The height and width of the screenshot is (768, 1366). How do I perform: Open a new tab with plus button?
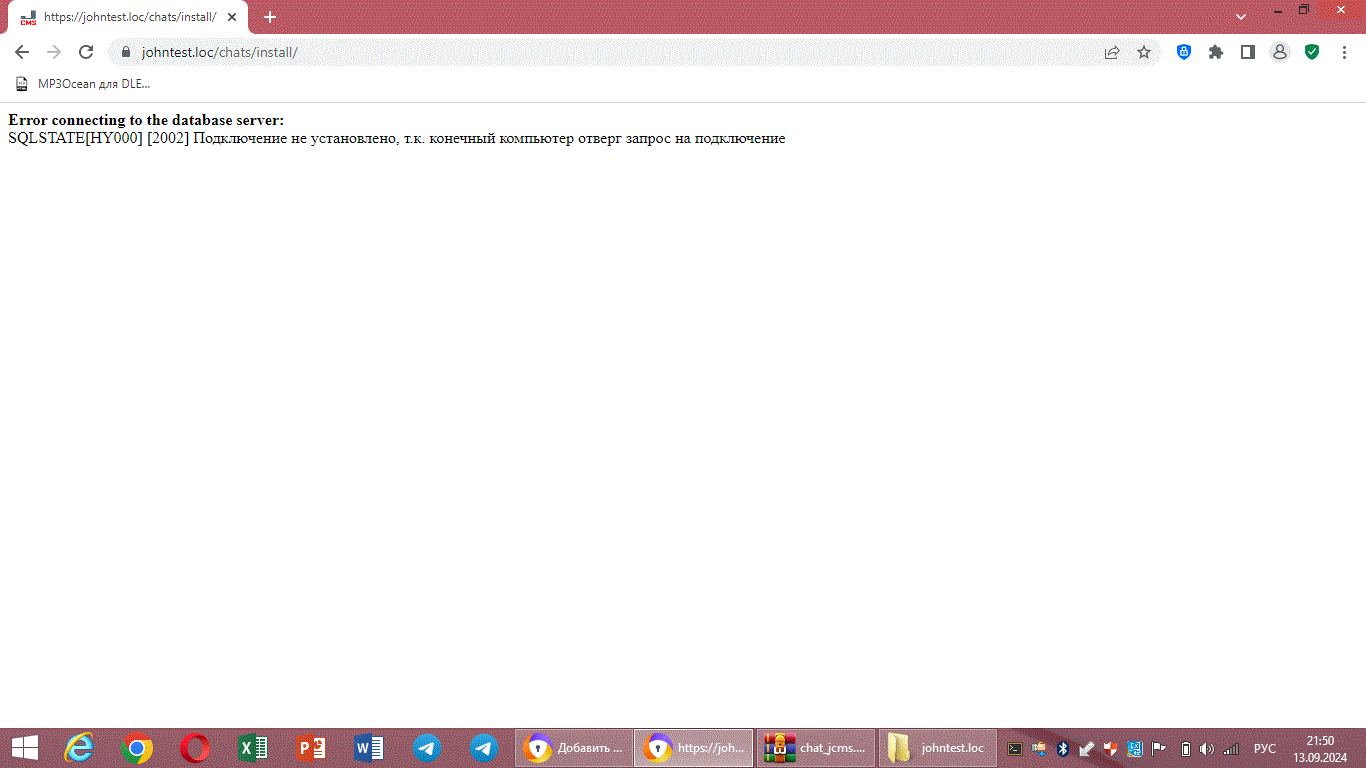270,17
